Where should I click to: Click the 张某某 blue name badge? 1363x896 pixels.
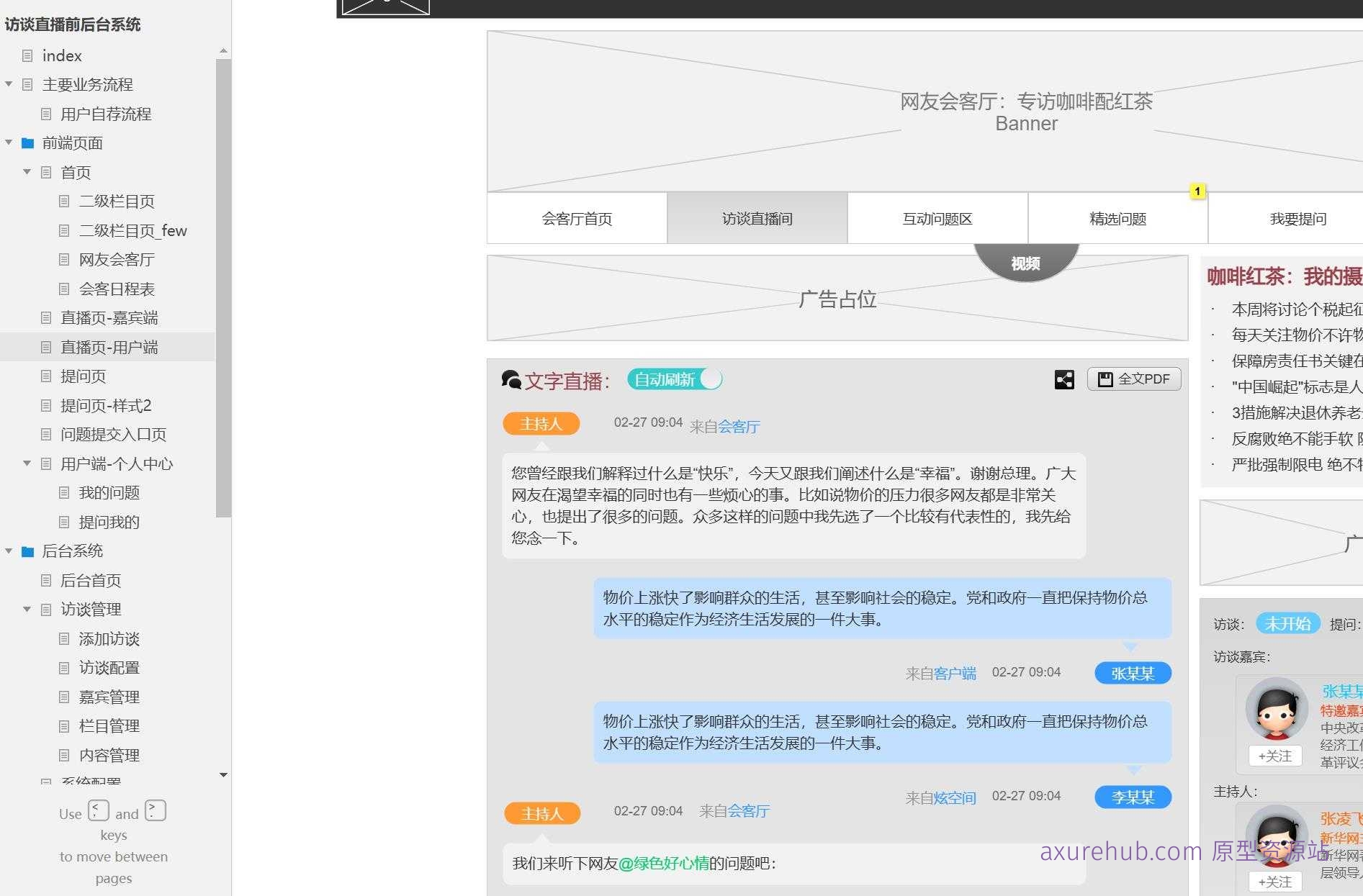(1132, 672)
